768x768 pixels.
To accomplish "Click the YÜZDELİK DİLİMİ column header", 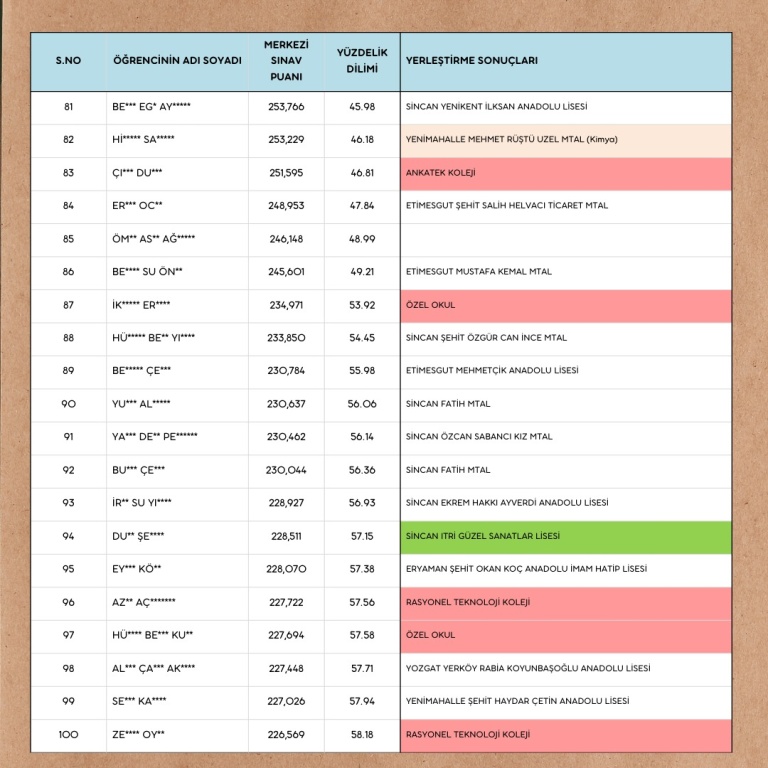I will (x=362, y=61).
